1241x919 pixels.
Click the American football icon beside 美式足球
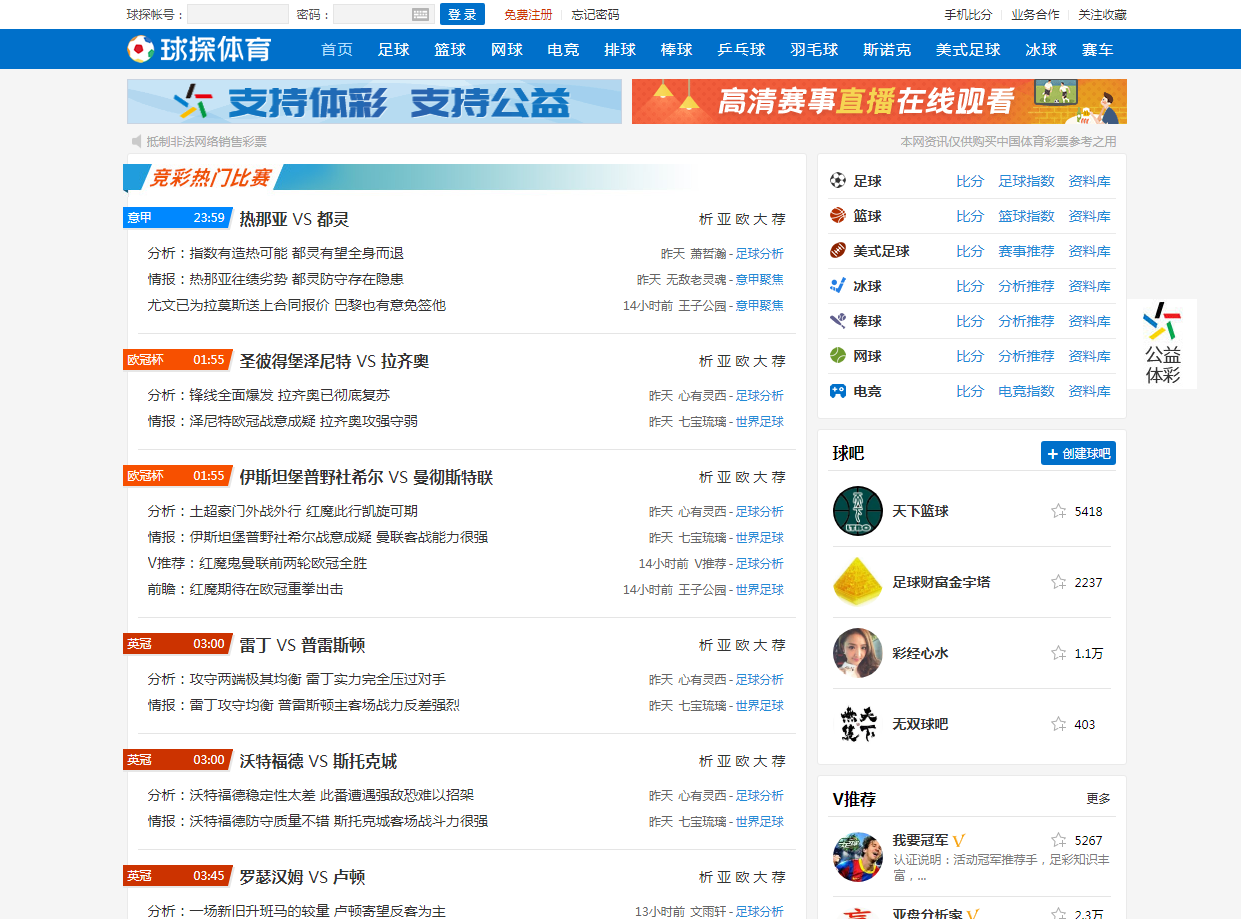838,251
